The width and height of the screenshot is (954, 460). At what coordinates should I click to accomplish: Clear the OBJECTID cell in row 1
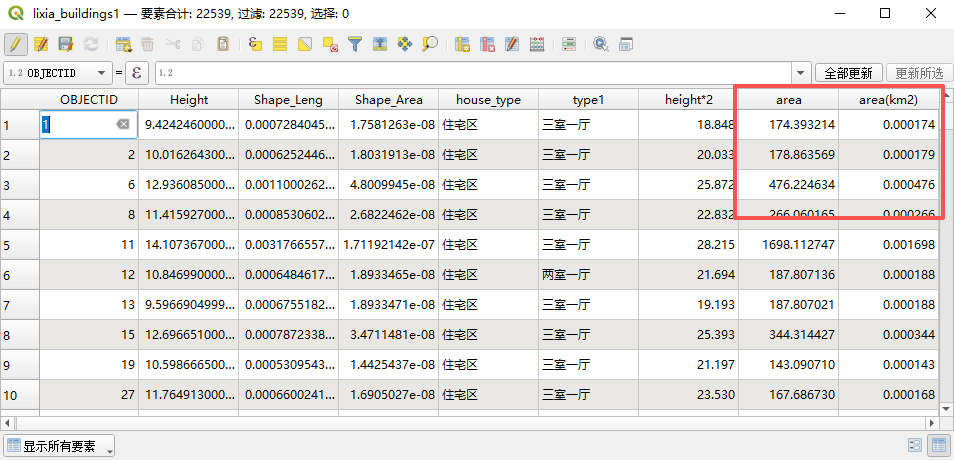[123, 125]
